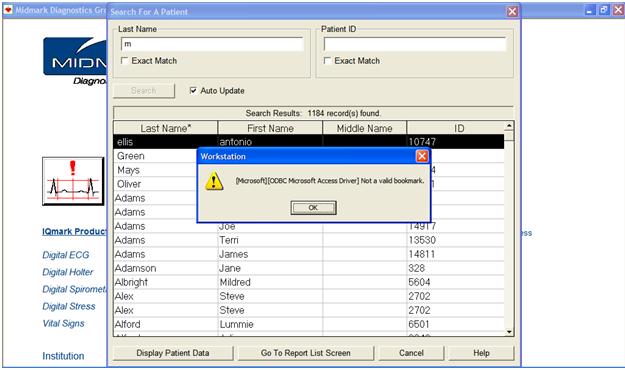The width and height of the screenshot is (625, 370).
Task: Click the Display Patient Data button
Action: (173, 353)
